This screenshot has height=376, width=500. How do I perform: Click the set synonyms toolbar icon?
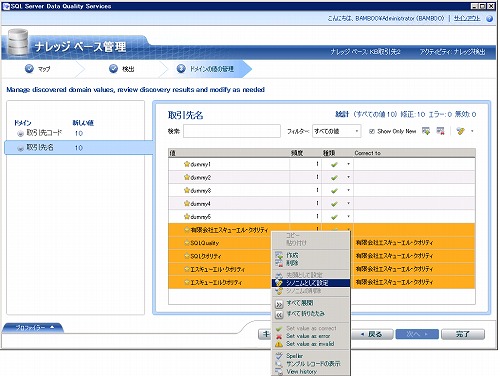[461, 131]
